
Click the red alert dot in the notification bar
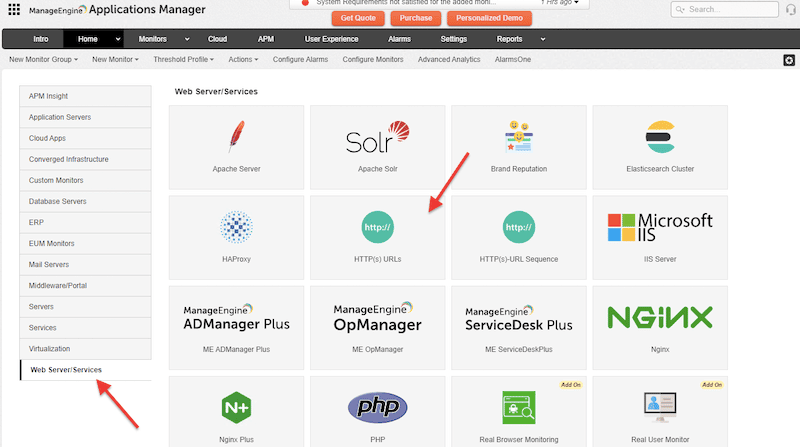[305, 3]
